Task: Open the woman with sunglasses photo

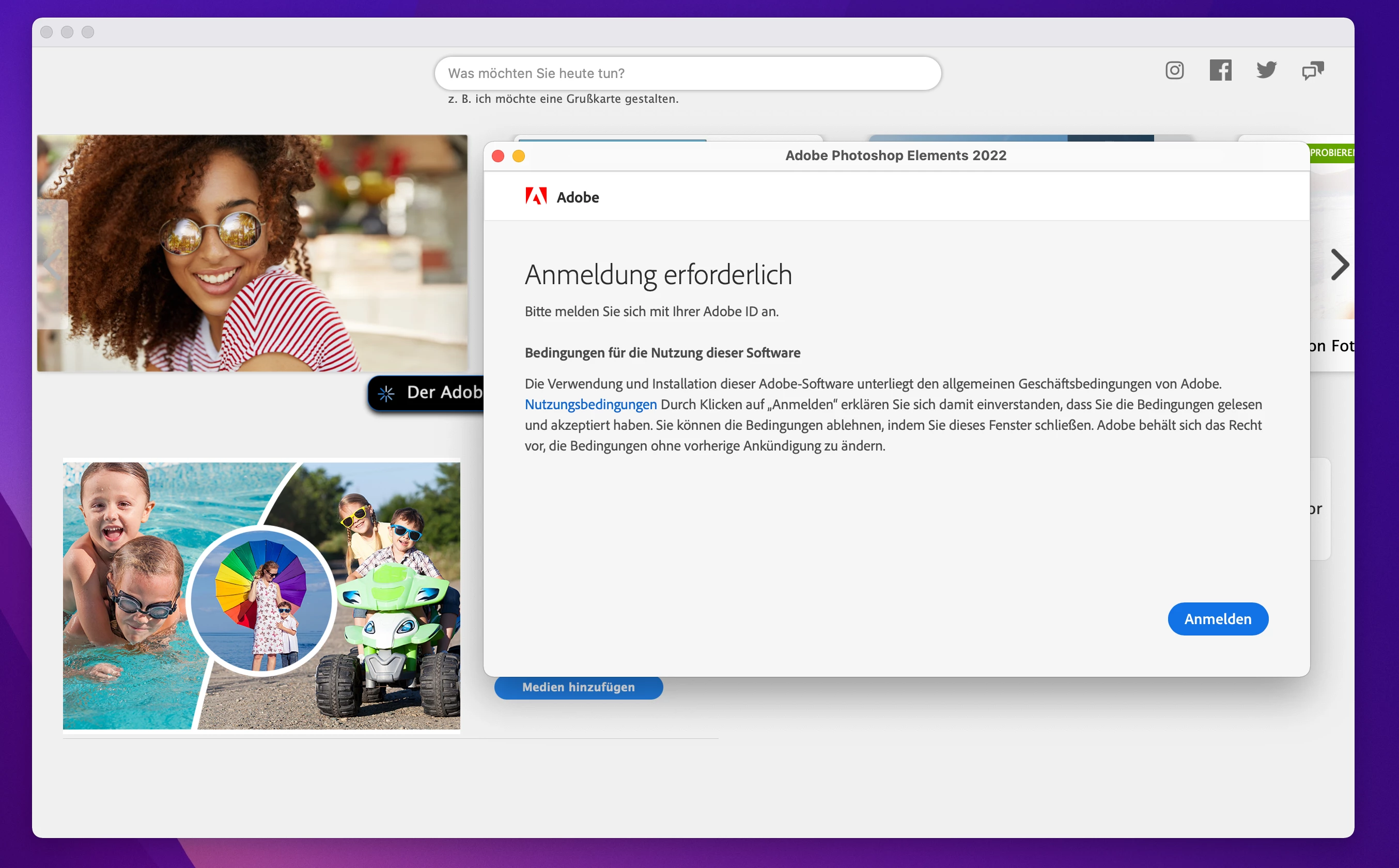Action: pyautogui.click(x=253, y=253)
